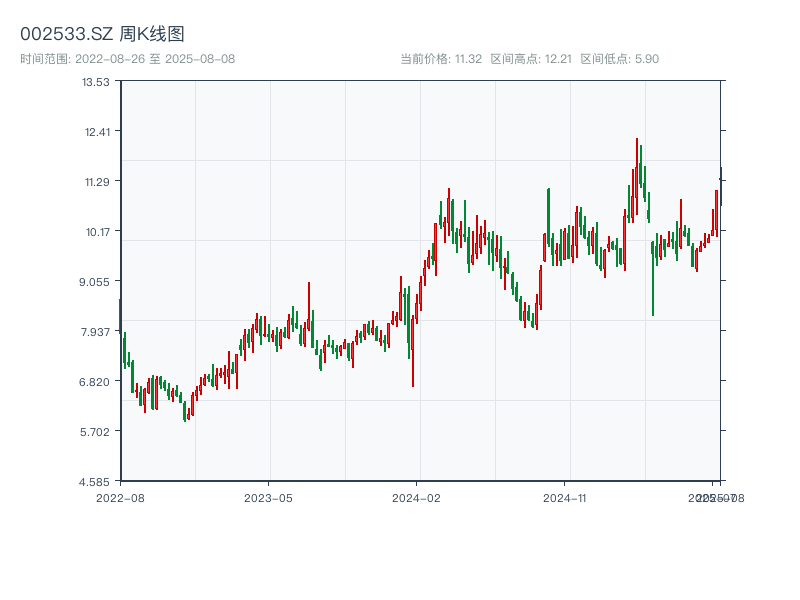Image resolution: width=800 pixels, height=600 pixels.
Task: Click the 11.29 price axis label
Action: pyautogui.click(x=96, y=182)
